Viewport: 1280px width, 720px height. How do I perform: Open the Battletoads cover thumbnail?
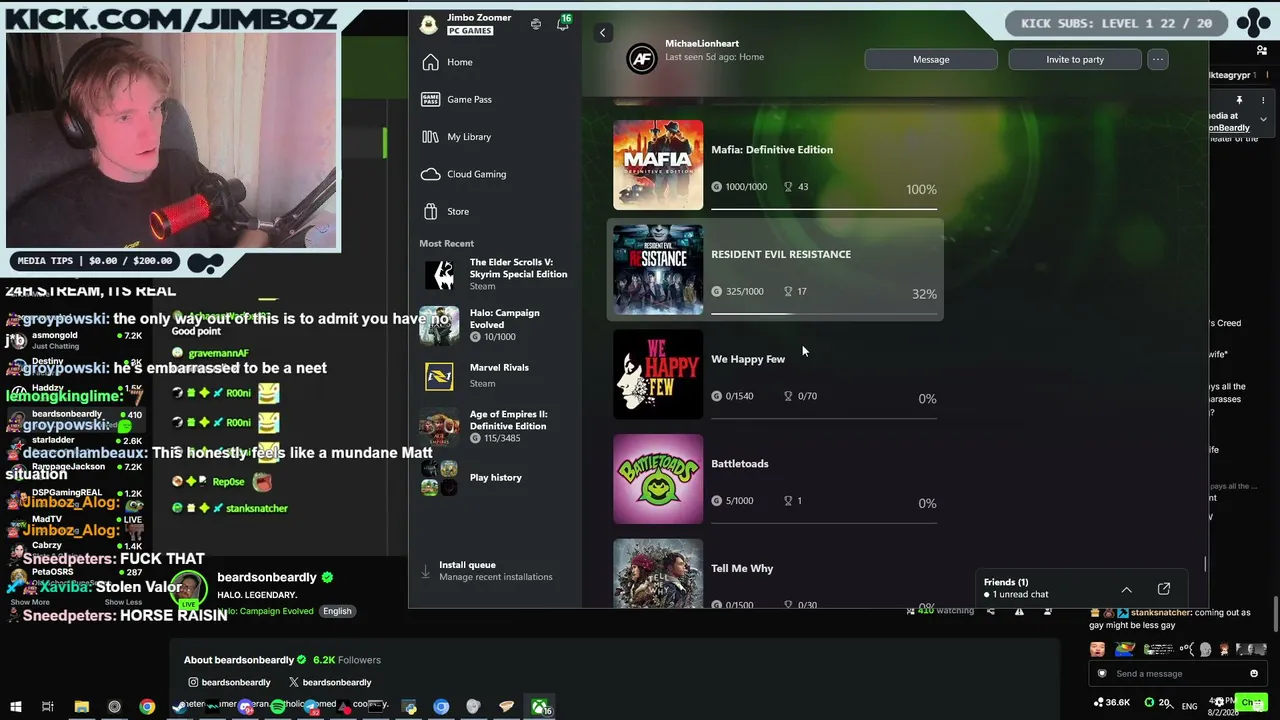(658, 479)
